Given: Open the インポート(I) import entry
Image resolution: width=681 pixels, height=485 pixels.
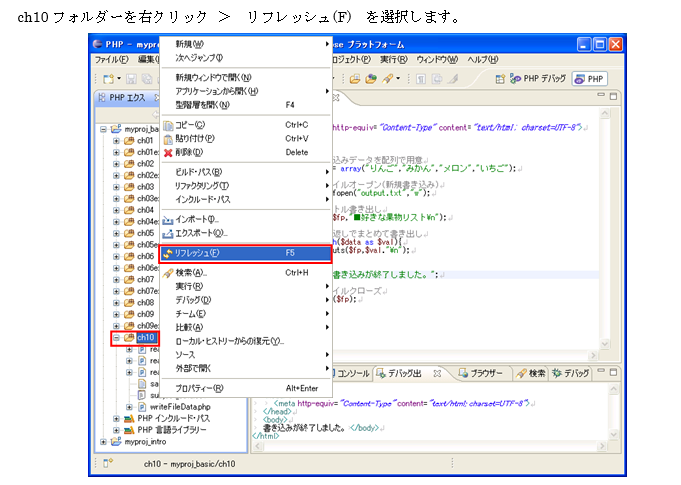Looking at the screenshot, I should coord(196,218).
